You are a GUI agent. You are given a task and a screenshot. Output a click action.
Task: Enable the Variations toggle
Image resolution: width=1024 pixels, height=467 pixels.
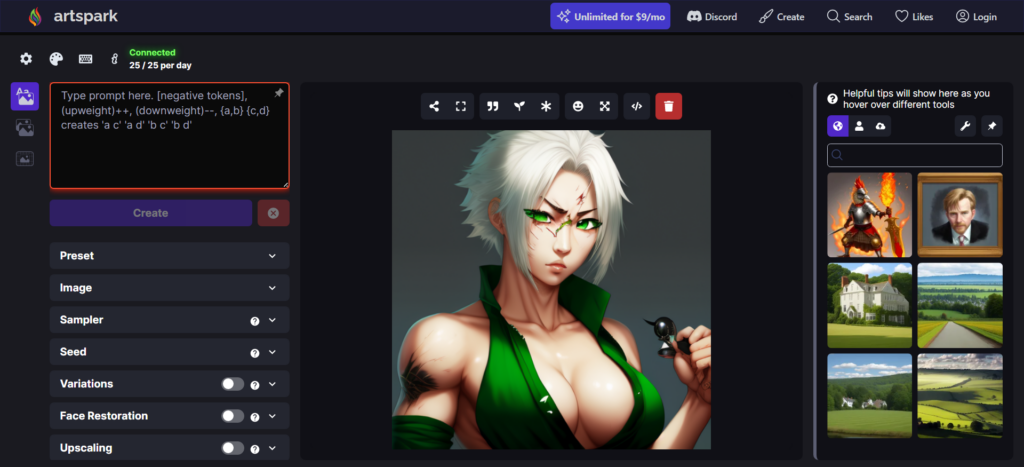232,384
